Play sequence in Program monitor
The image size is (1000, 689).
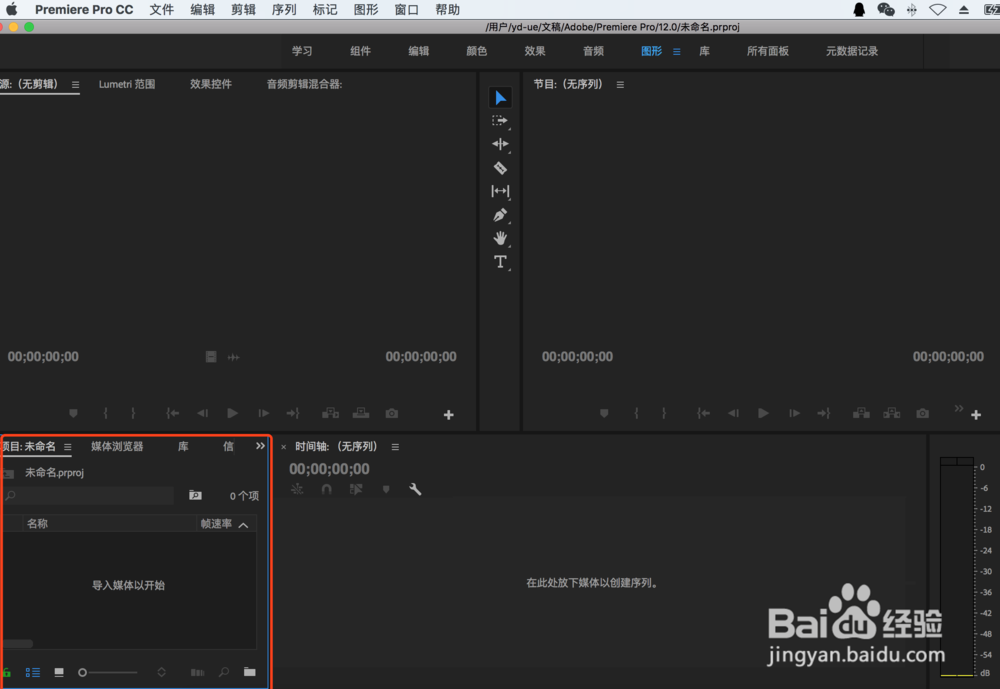[763, 413]
